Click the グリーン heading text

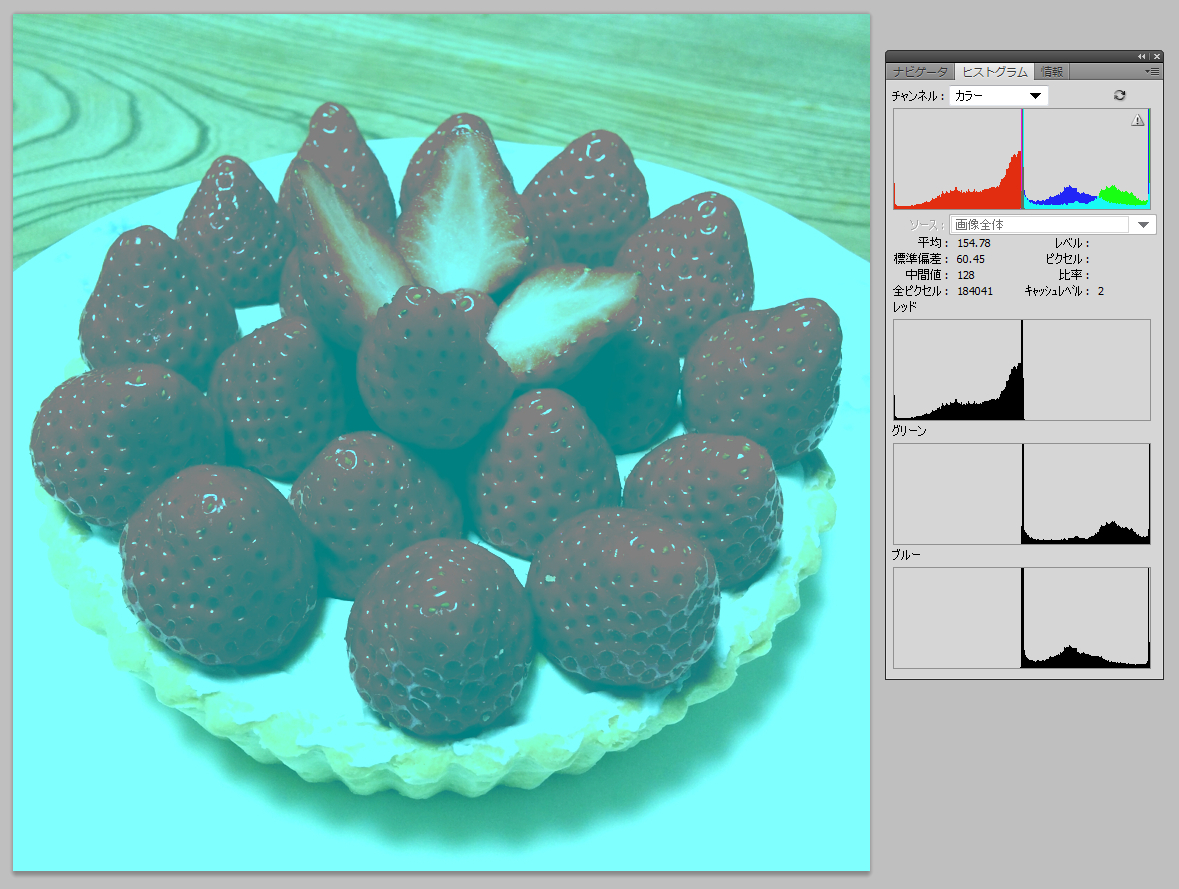pos(909,431)
